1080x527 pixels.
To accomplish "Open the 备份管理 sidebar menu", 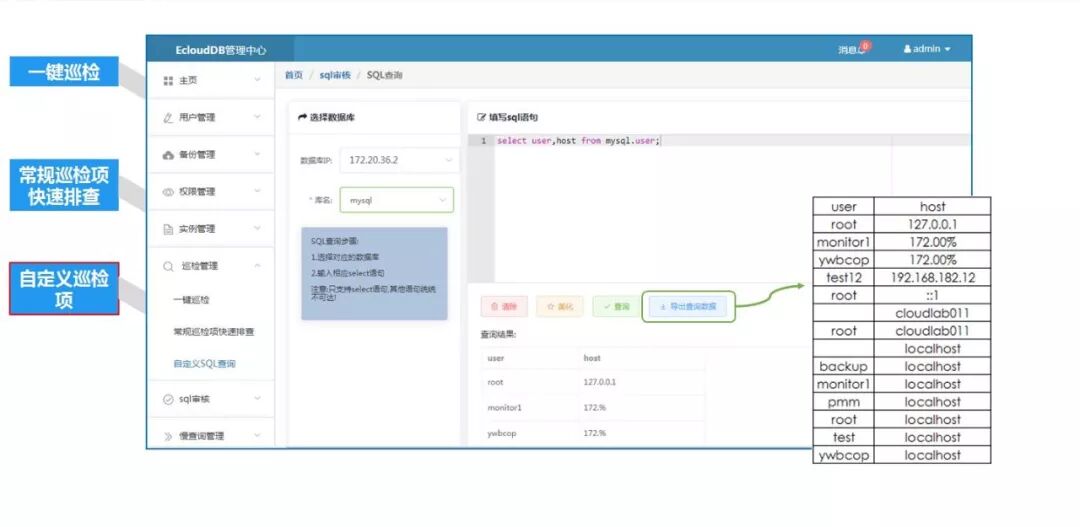I will click(211, 155).
